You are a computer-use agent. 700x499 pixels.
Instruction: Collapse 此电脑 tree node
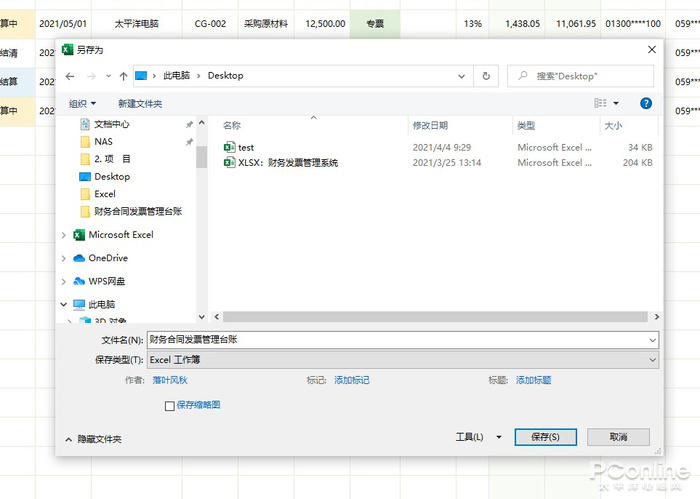click(63, 304)
